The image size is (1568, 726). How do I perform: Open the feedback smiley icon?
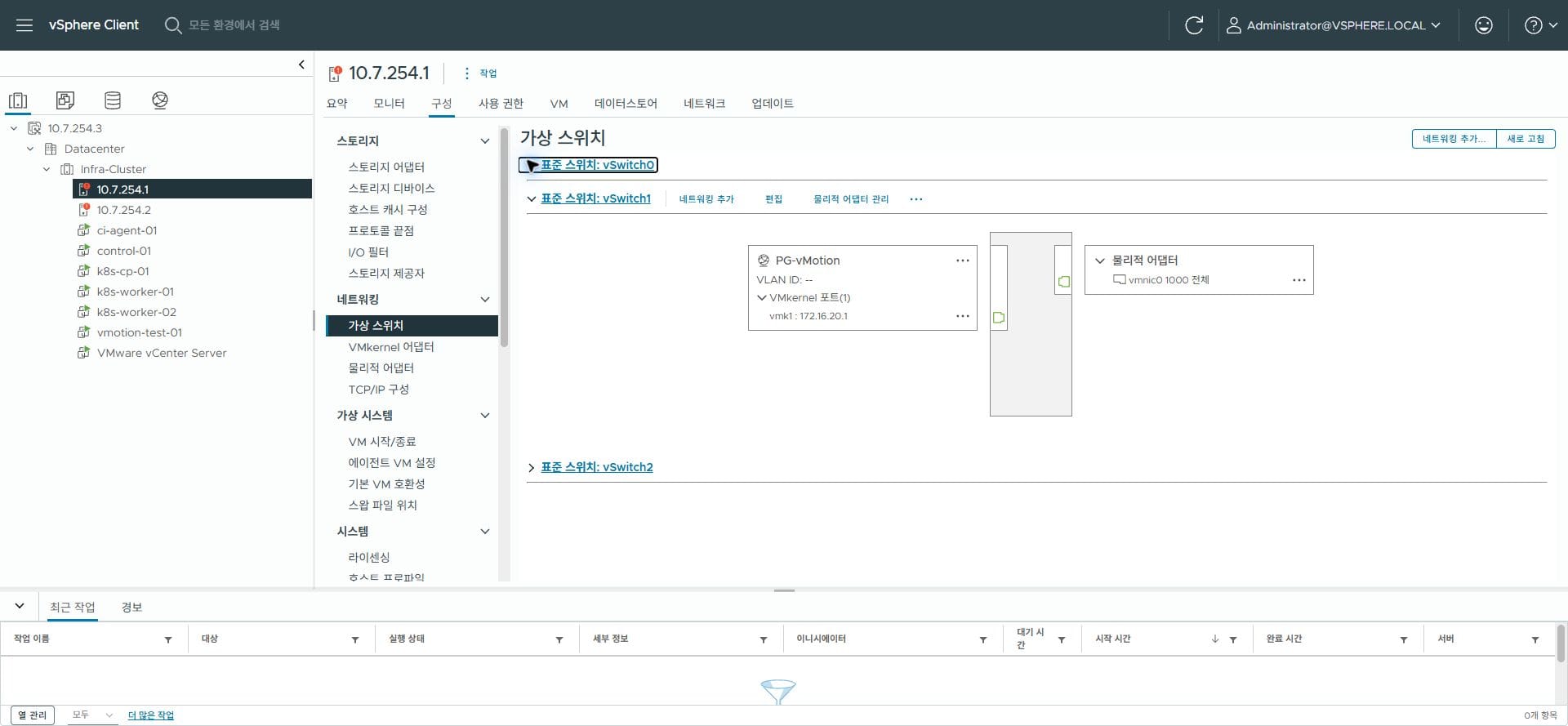(x=1484, y=25)
